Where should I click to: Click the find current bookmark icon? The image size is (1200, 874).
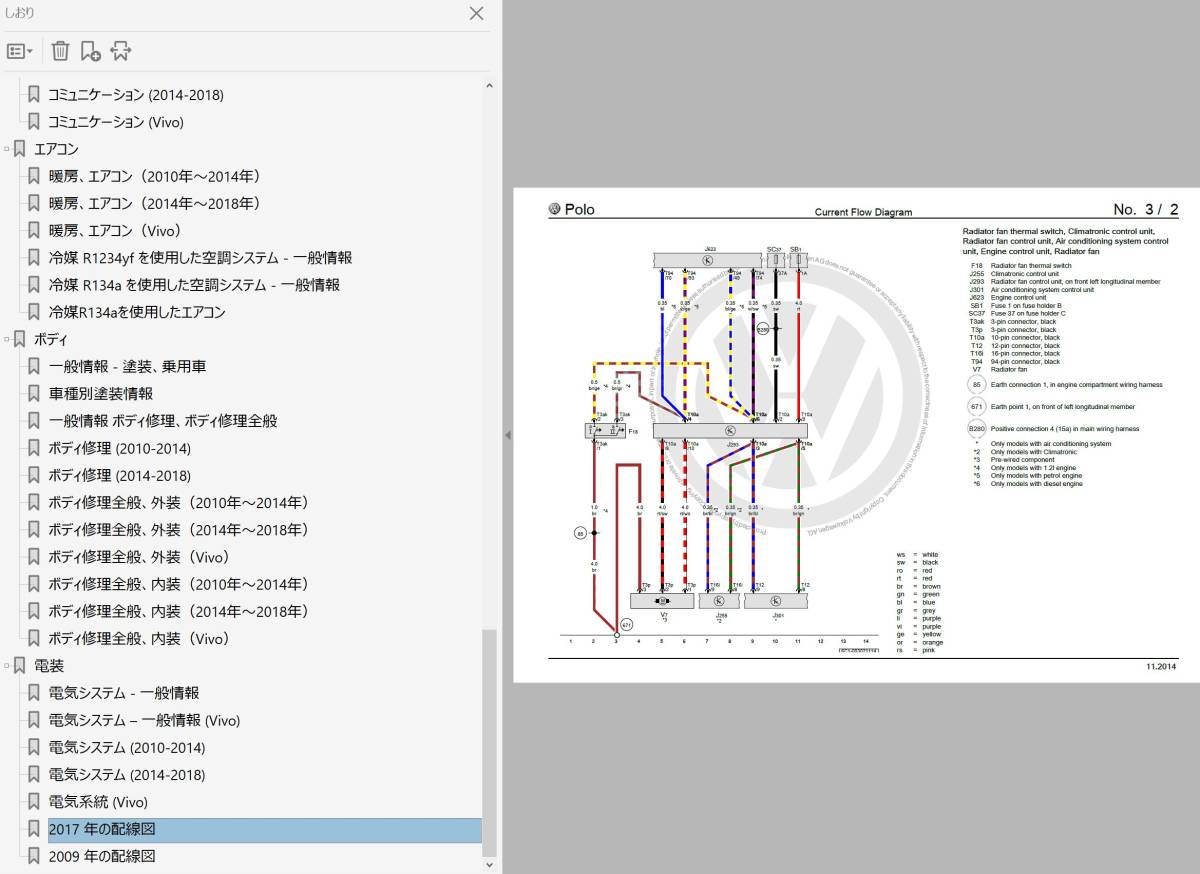[x=121, y=51]
